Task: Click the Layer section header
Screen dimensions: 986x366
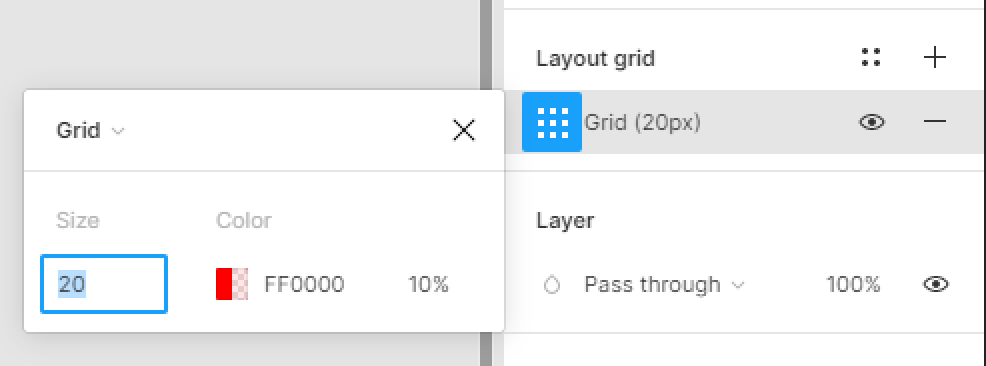Action: pos(565,221)
